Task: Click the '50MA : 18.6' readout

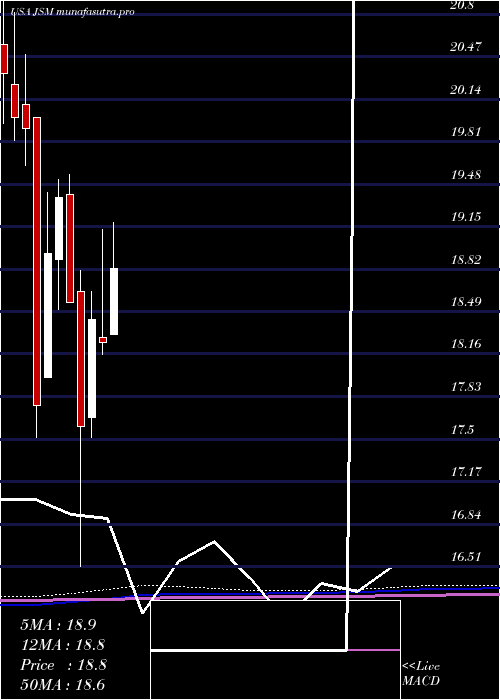Action: tap(63, 685)
